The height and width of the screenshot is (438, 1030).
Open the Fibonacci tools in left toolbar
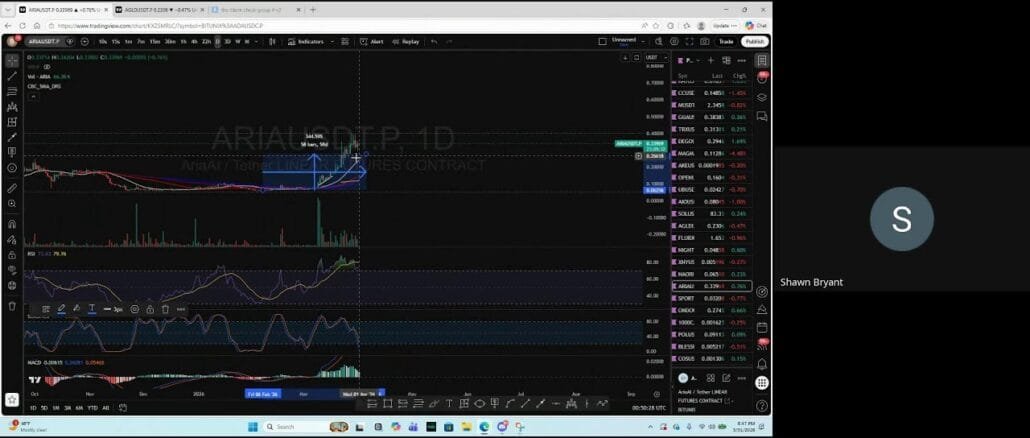12,91
